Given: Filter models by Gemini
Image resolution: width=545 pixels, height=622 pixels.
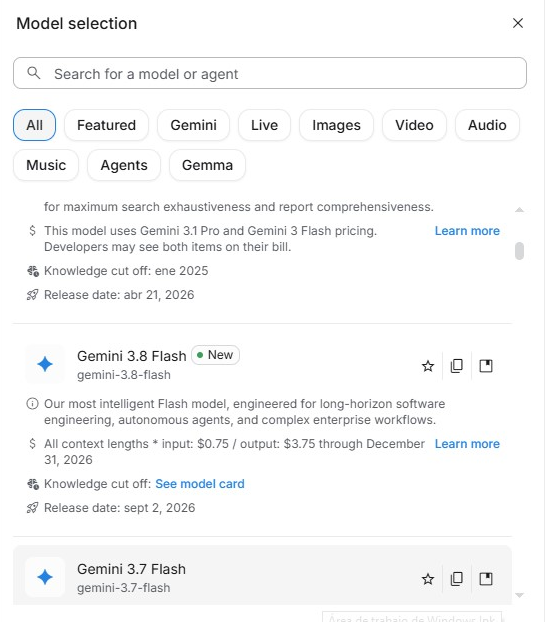Looking at the screenshot, I should [194, 125].
